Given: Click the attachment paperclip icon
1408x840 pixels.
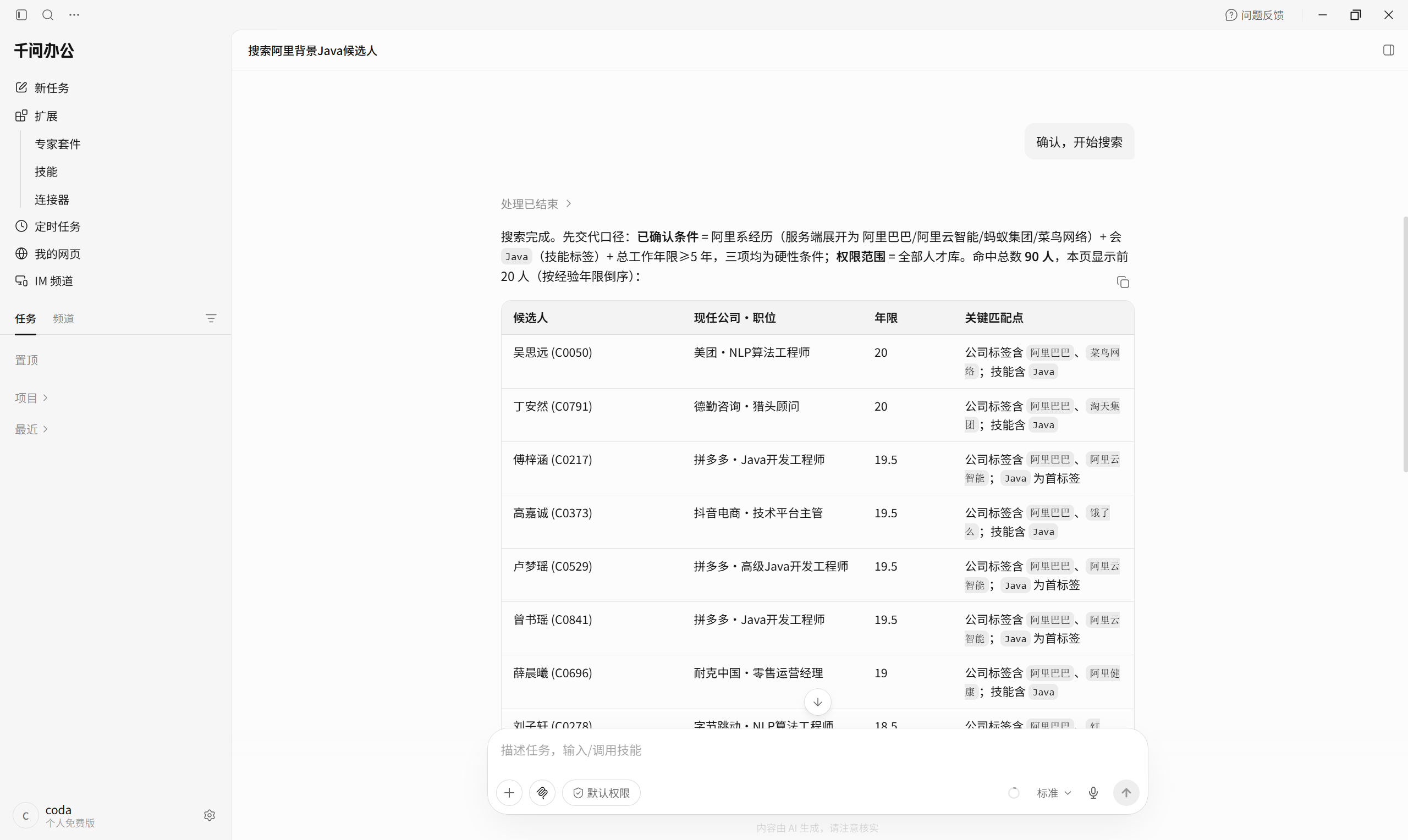Looking at the screenshot, I should pos(542,793).
